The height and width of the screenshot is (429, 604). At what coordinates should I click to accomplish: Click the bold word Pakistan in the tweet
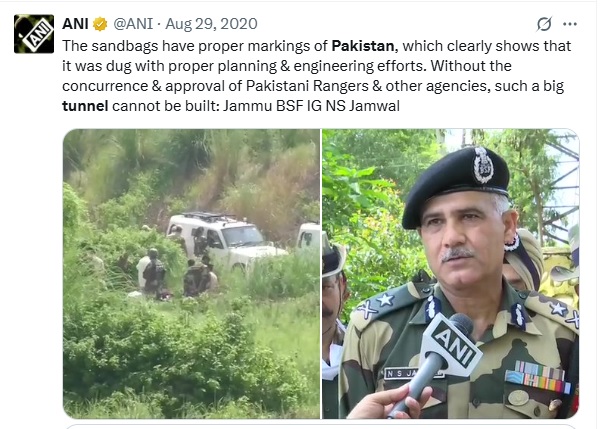point(363,46)
